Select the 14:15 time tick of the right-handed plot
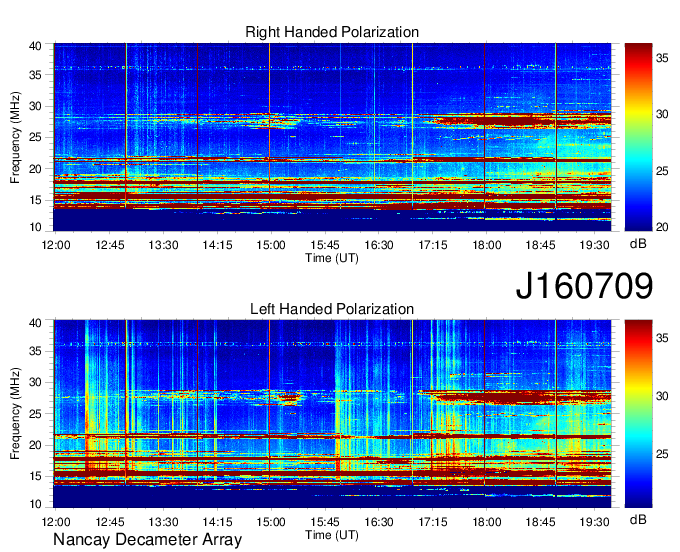The width and height of the screenshot is (680, 552). 217,245
